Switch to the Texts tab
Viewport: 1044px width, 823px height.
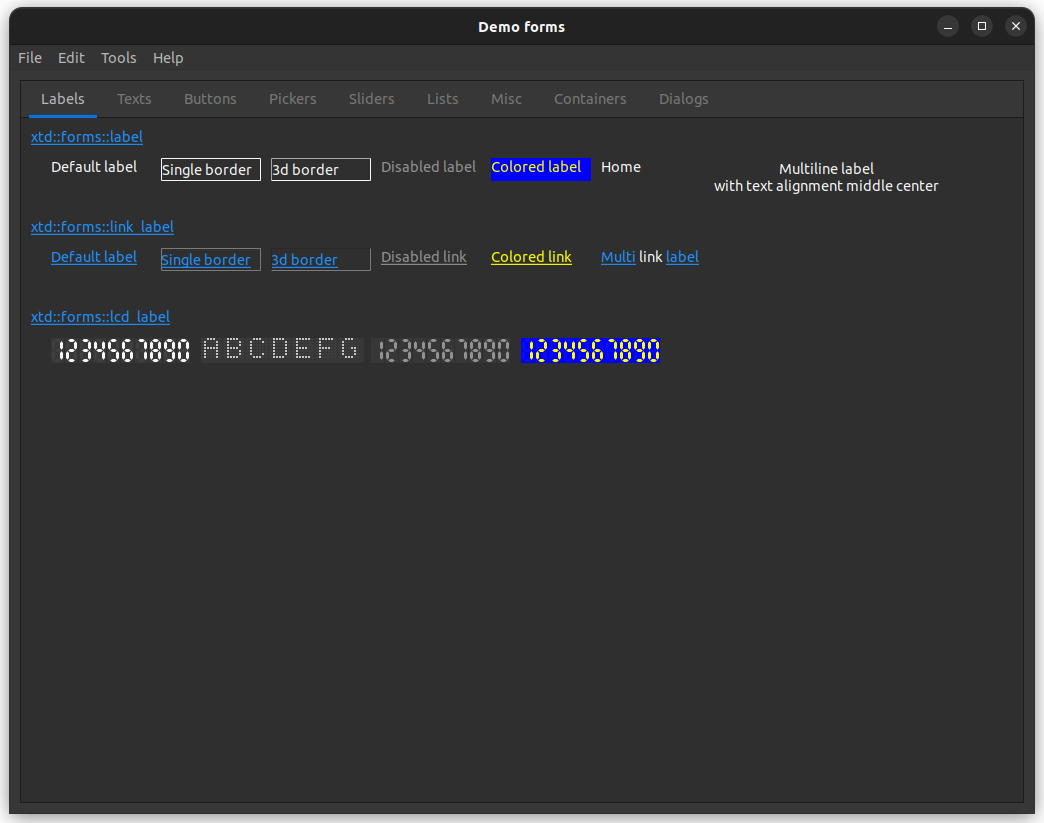point(134,99)
